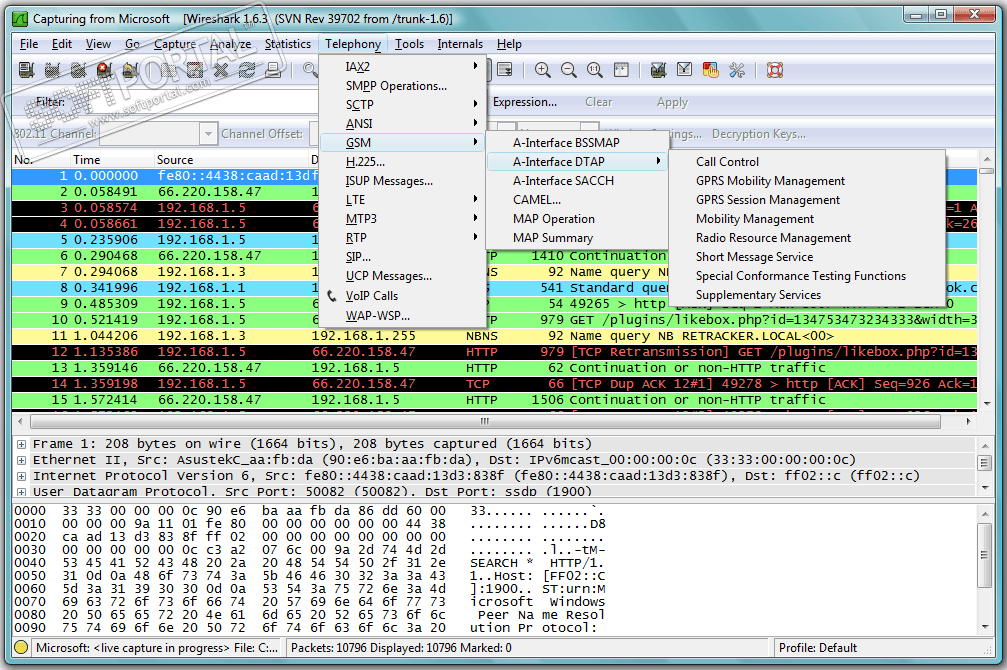Open expert info via yellow status circle
This screenshot has width=1007, height=670.
[21, 648]
